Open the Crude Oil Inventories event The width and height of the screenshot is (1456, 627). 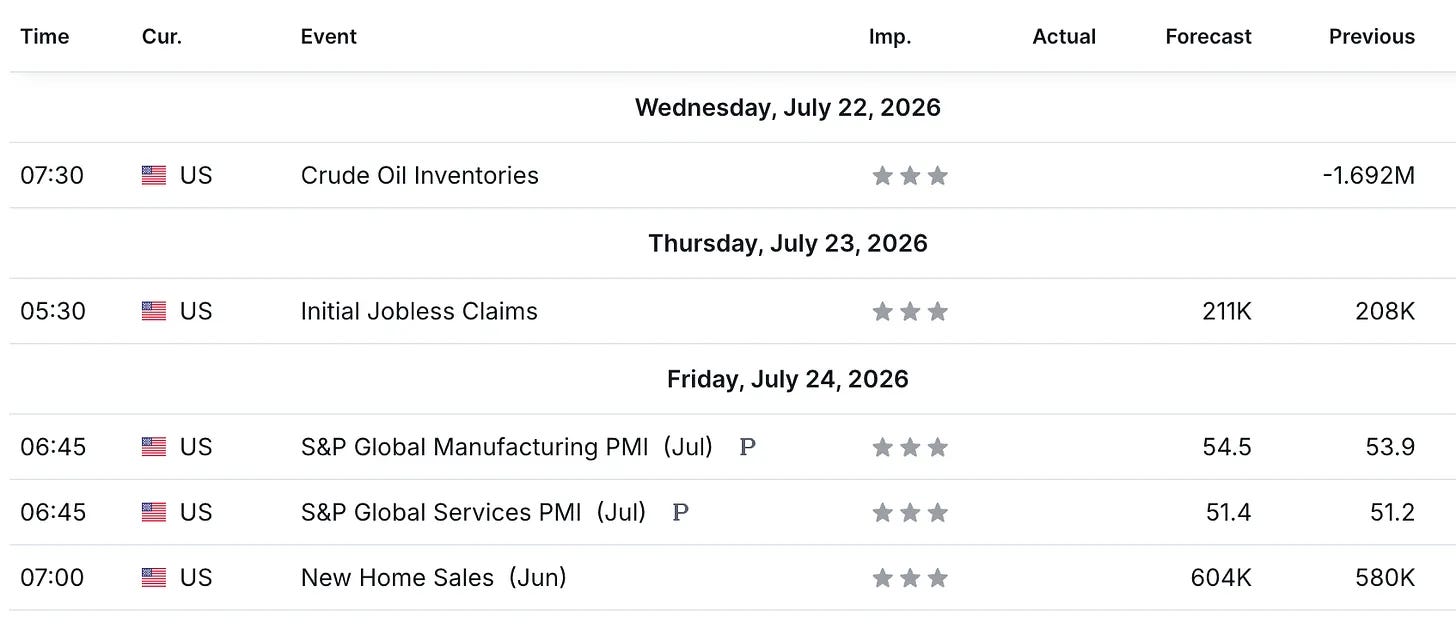pyautogui.click(x=419, y=176)
